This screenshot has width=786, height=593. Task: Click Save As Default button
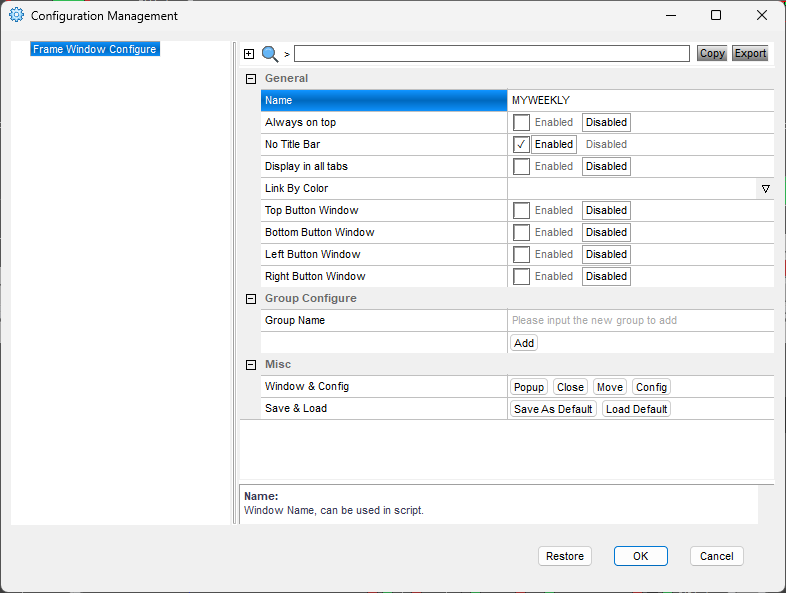coord(553,409)
